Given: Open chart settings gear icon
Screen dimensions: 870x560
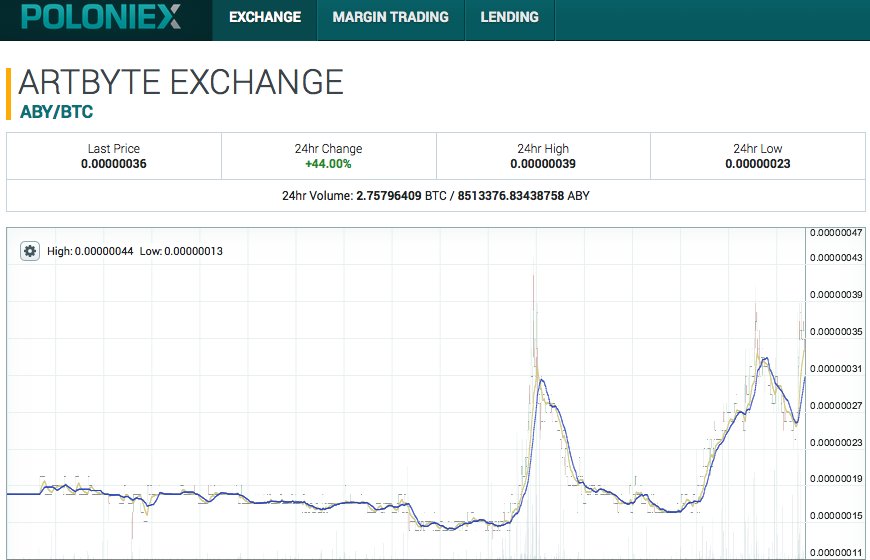Looking at the screenshot, I should [x=30, y=251].
